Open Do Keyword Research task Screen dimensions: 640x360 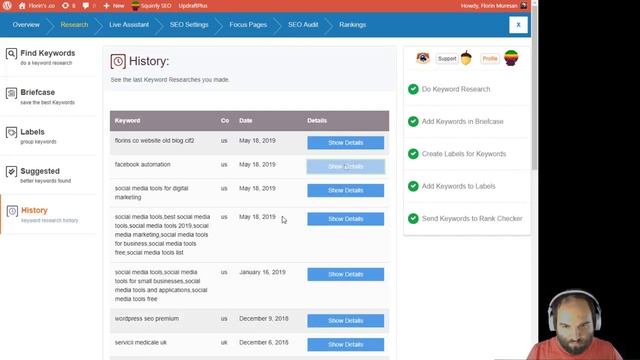click(456, 89)
